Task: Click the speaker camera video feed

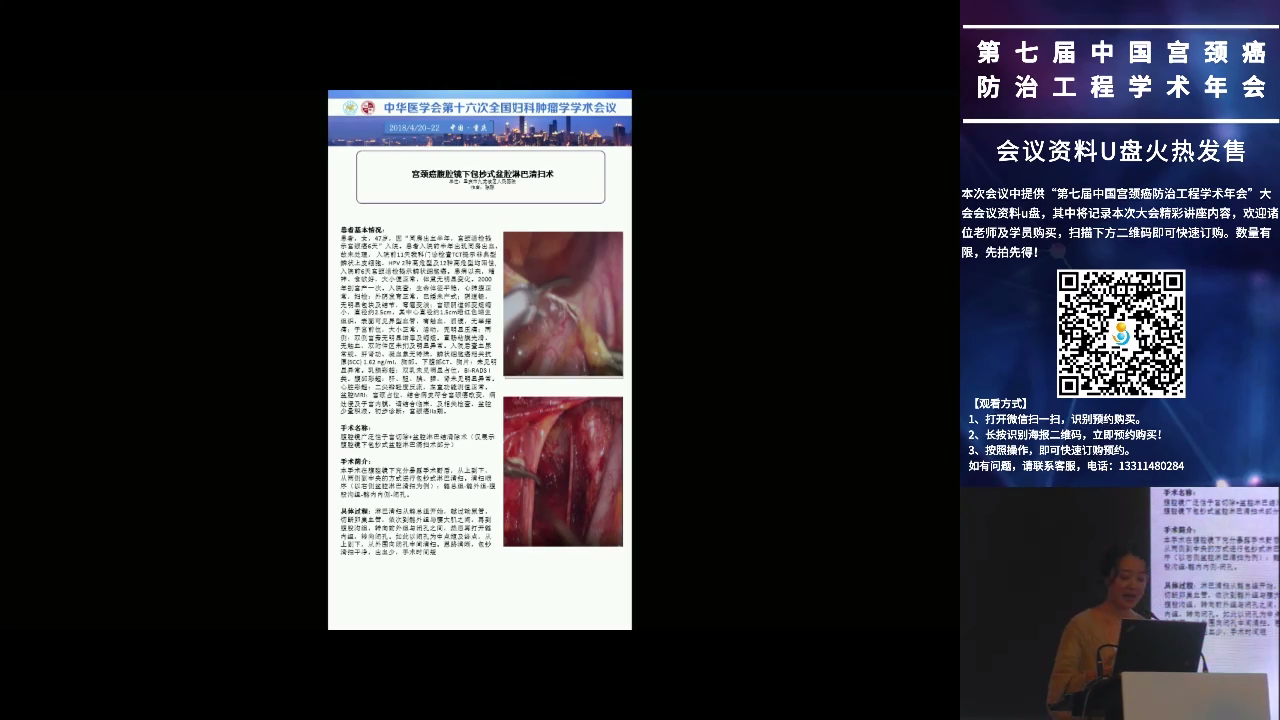Action: (x=1120, y=603)
